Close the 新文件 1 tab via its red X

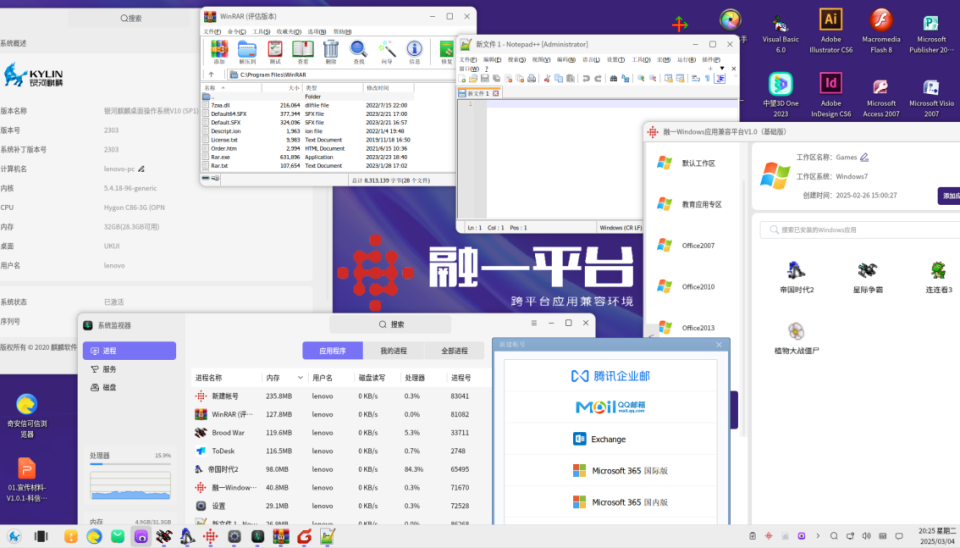[496, 94]
